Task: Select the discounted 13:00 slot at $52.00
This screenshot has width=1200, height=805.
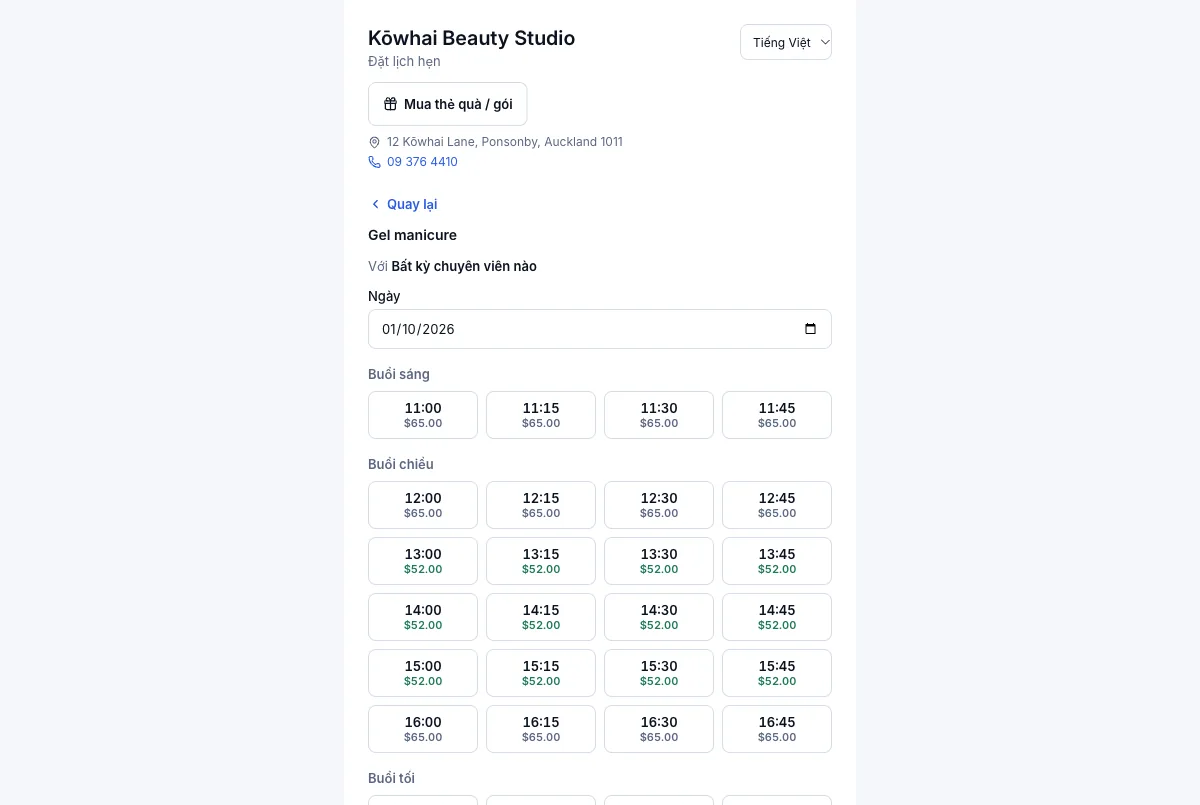Action: [423, 561]
